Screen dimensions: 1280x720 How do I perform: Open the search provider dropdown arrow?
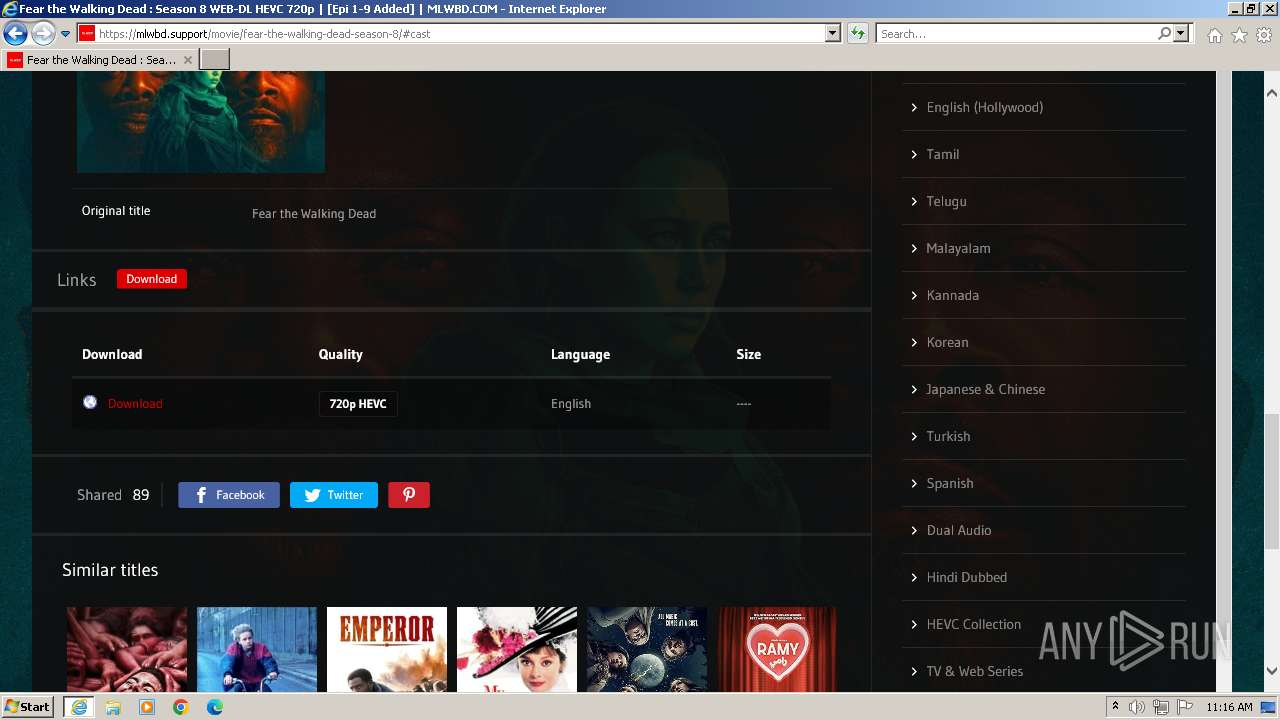click(x=1181, y=34)
